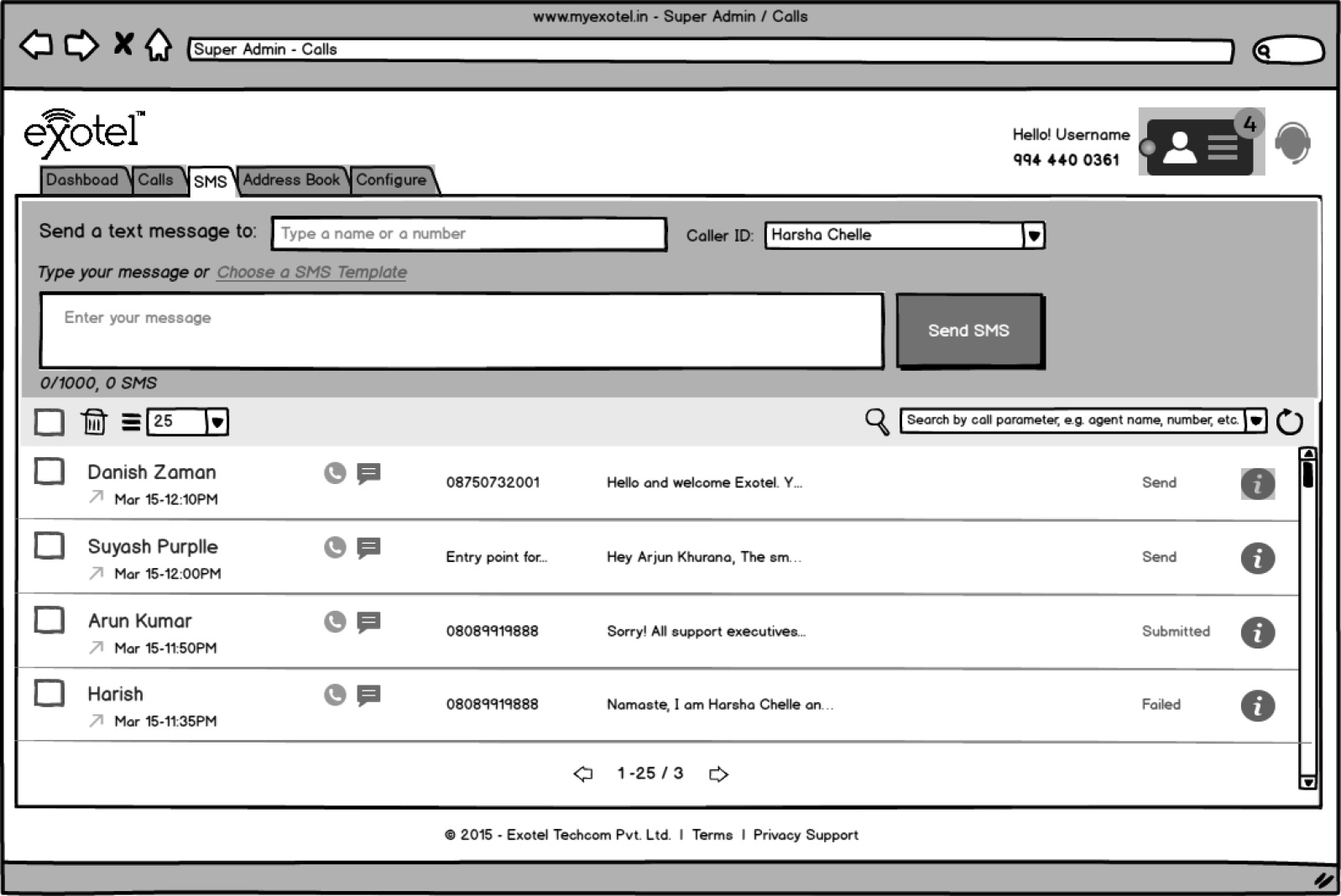This screenshot has height=896, width=1341.
Task: Click the headset support icon
Action: tap(1293, 143)
